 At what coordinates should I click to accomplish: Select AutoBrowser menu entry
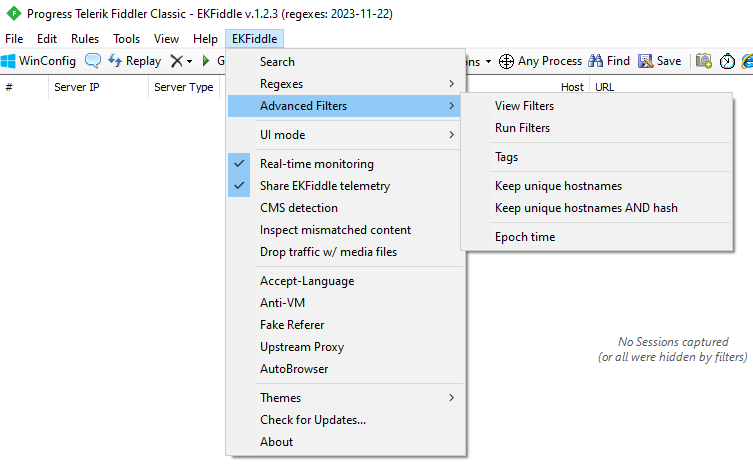344,369
